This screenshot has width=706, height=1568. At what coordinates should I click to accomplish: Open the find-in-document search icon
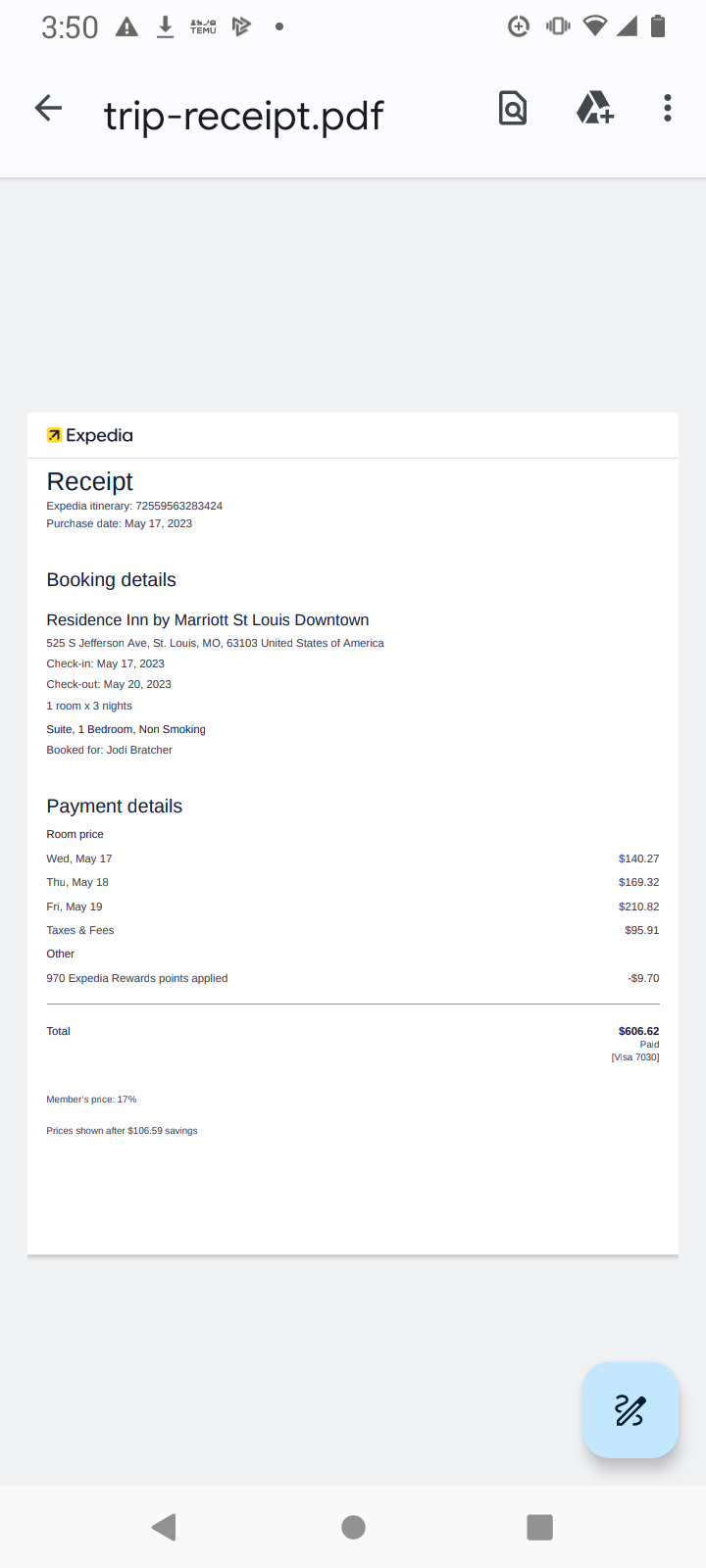pyautogui.click(x=513, y=109)
